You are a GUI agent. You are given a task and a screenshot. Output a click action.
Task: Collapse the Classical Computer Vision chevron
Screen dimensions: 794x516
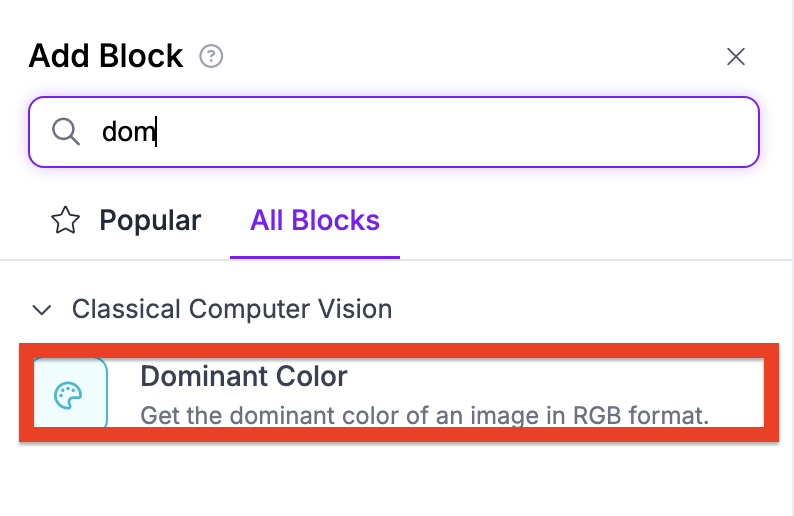pyautogui.click(x=42, y=309)
